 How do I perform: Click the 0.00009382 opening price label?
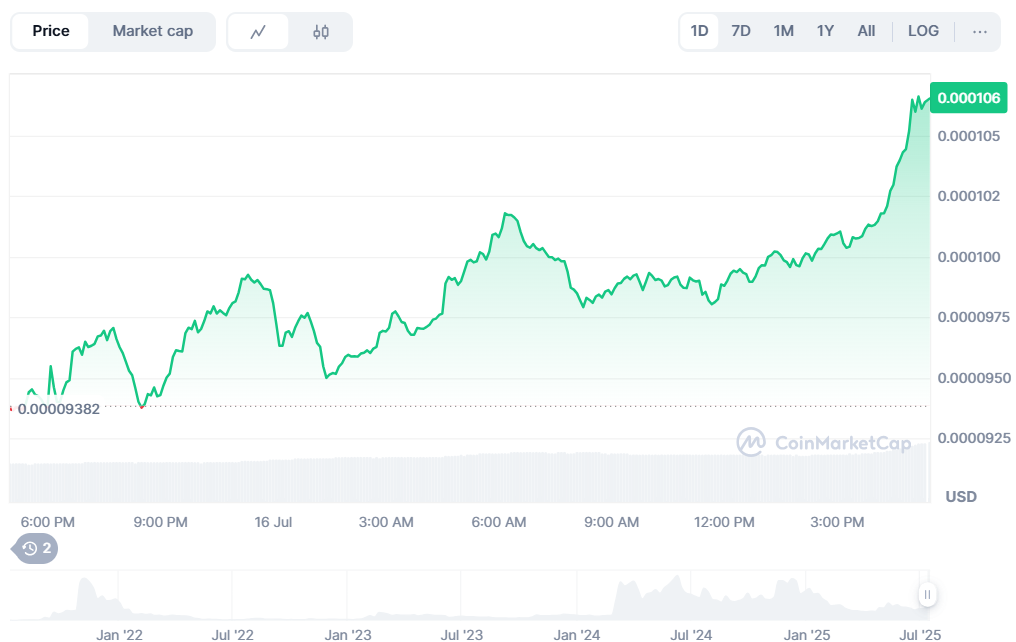tap(59, 408)
